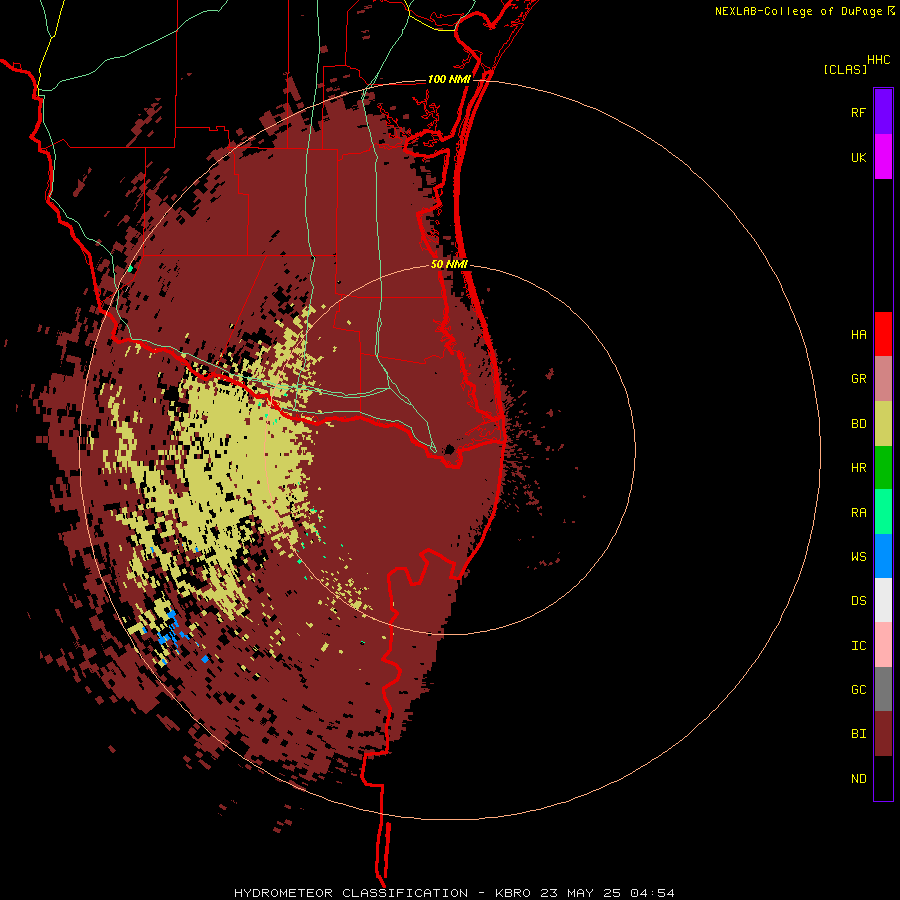Select the GC gray legend swatch
This screenshot has height=900, width=900.
click(883, 689)
